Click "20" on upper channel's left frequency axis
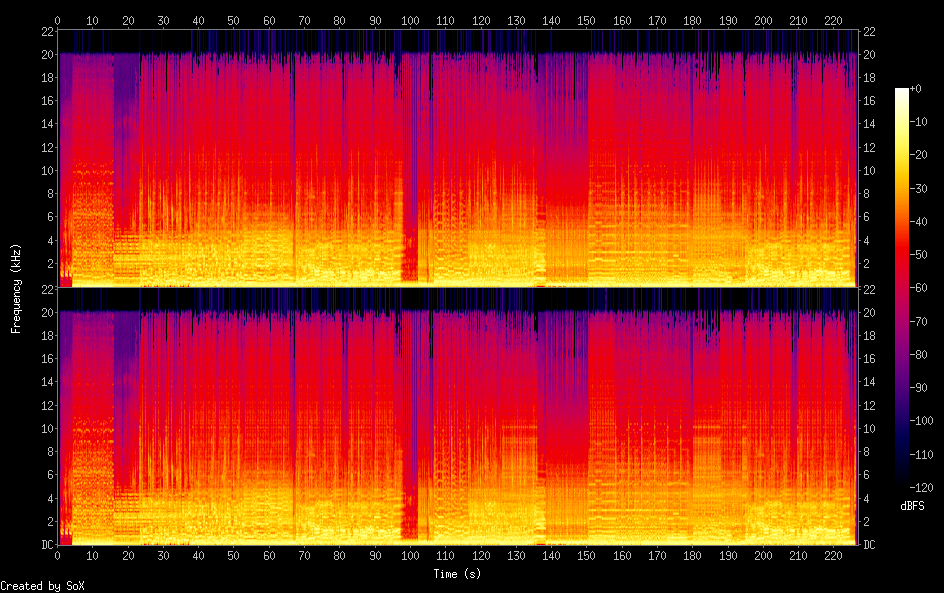Image resolution: width=944 pixels, height=593 pixels. [x=48, y=55]
